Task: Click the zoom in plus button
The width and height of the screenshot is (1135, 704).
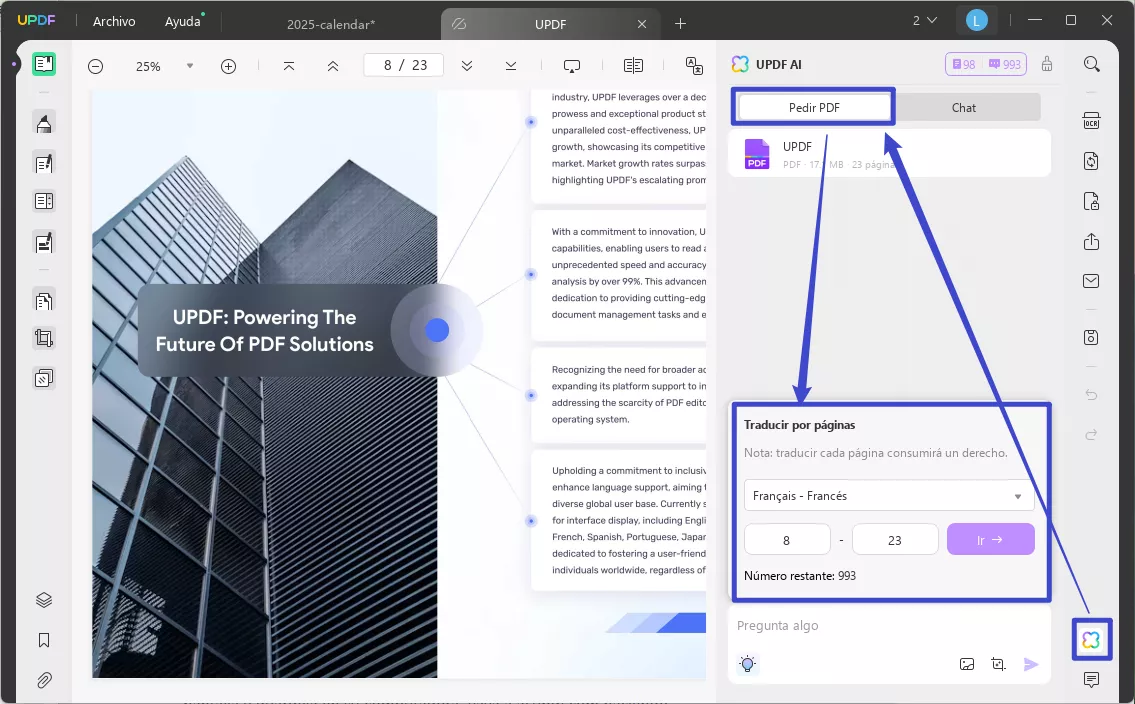Action: click(x=228, y=67)
